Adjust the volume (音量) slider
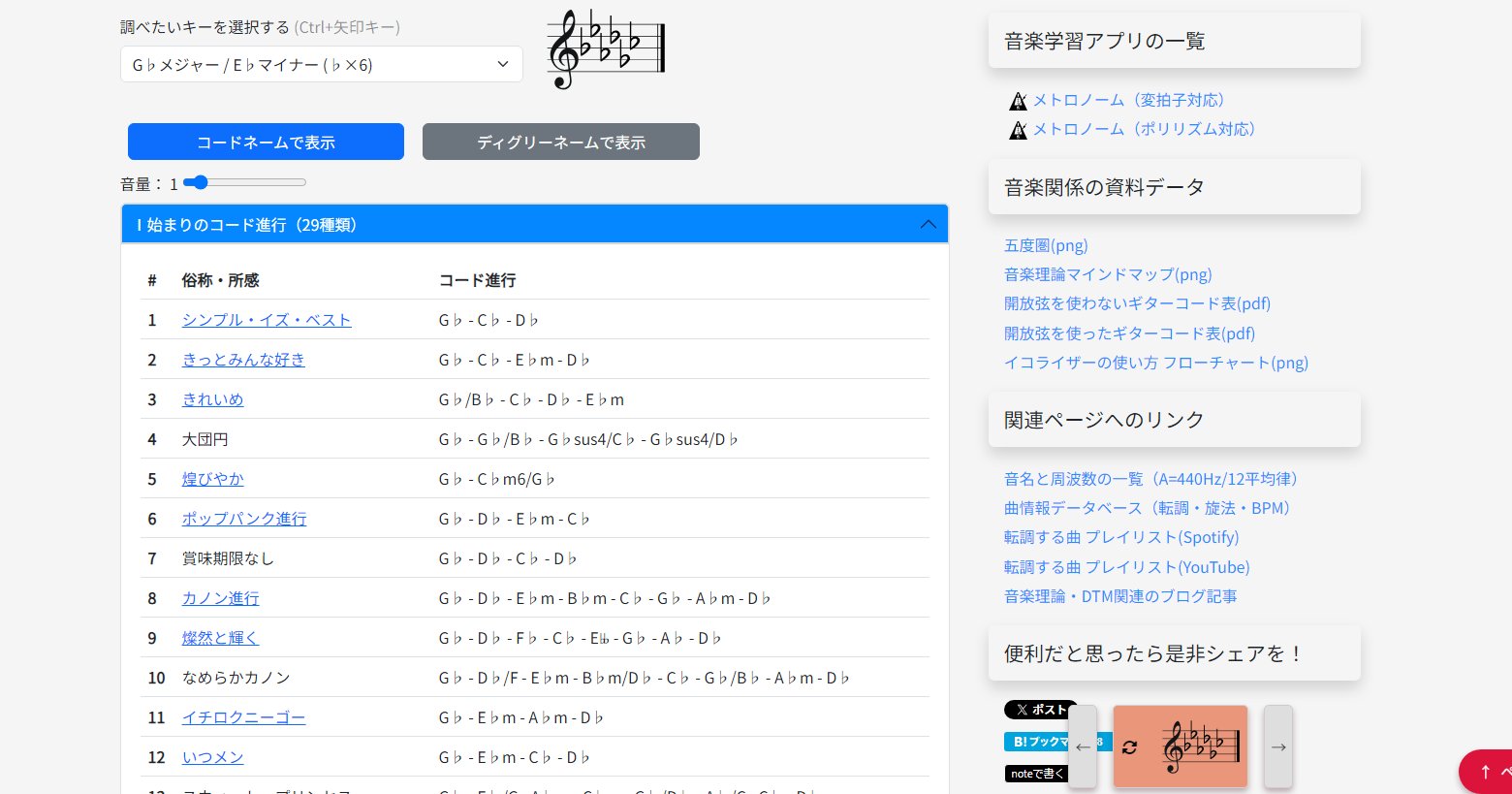This screenshot has height=794, width=1512. click(244, 182)
